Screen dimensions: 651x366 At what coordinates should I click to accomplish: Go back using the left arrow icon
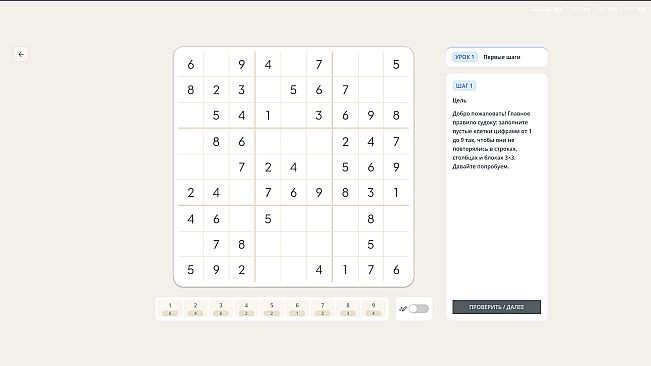[21, 54]
